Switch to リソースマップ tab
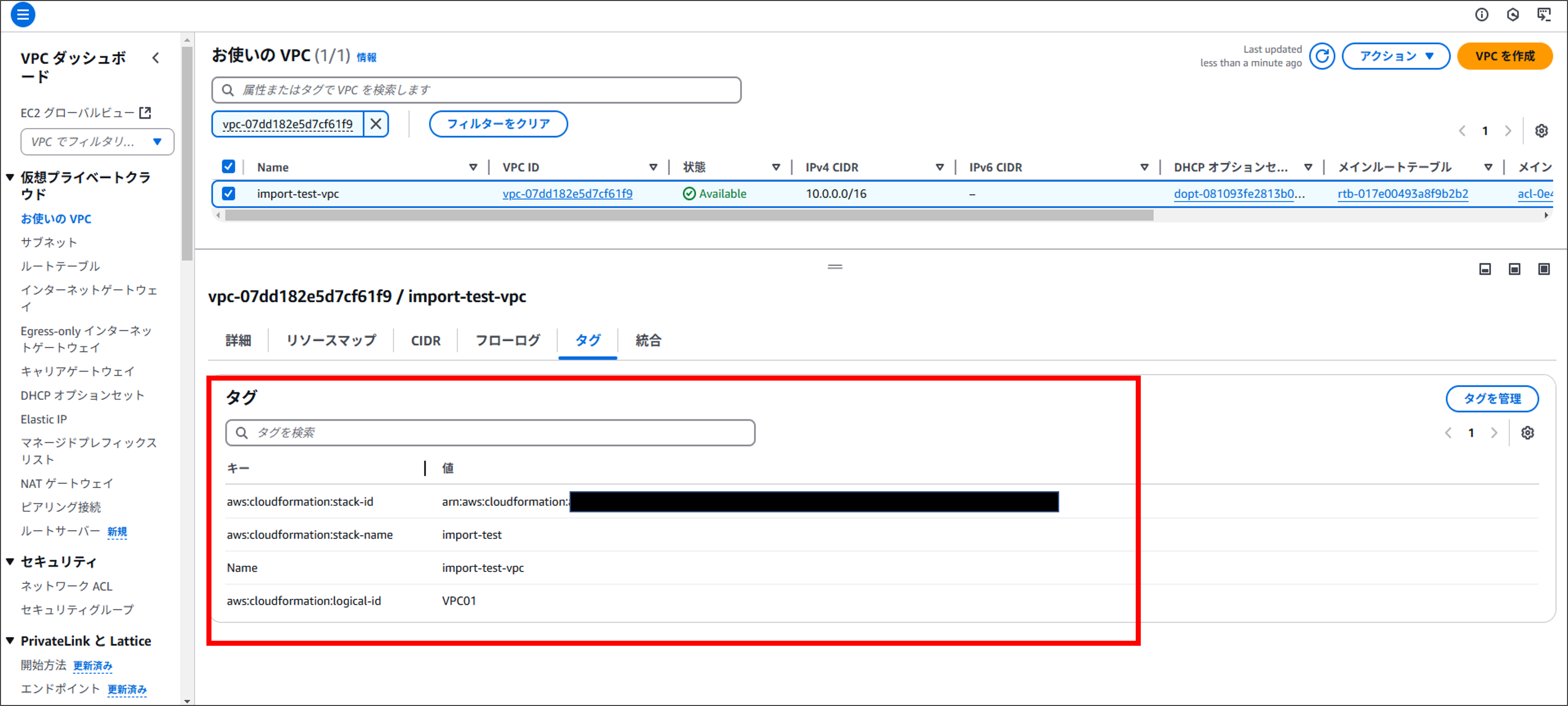Screen dimensions: 1568x706 pos(331,340)
